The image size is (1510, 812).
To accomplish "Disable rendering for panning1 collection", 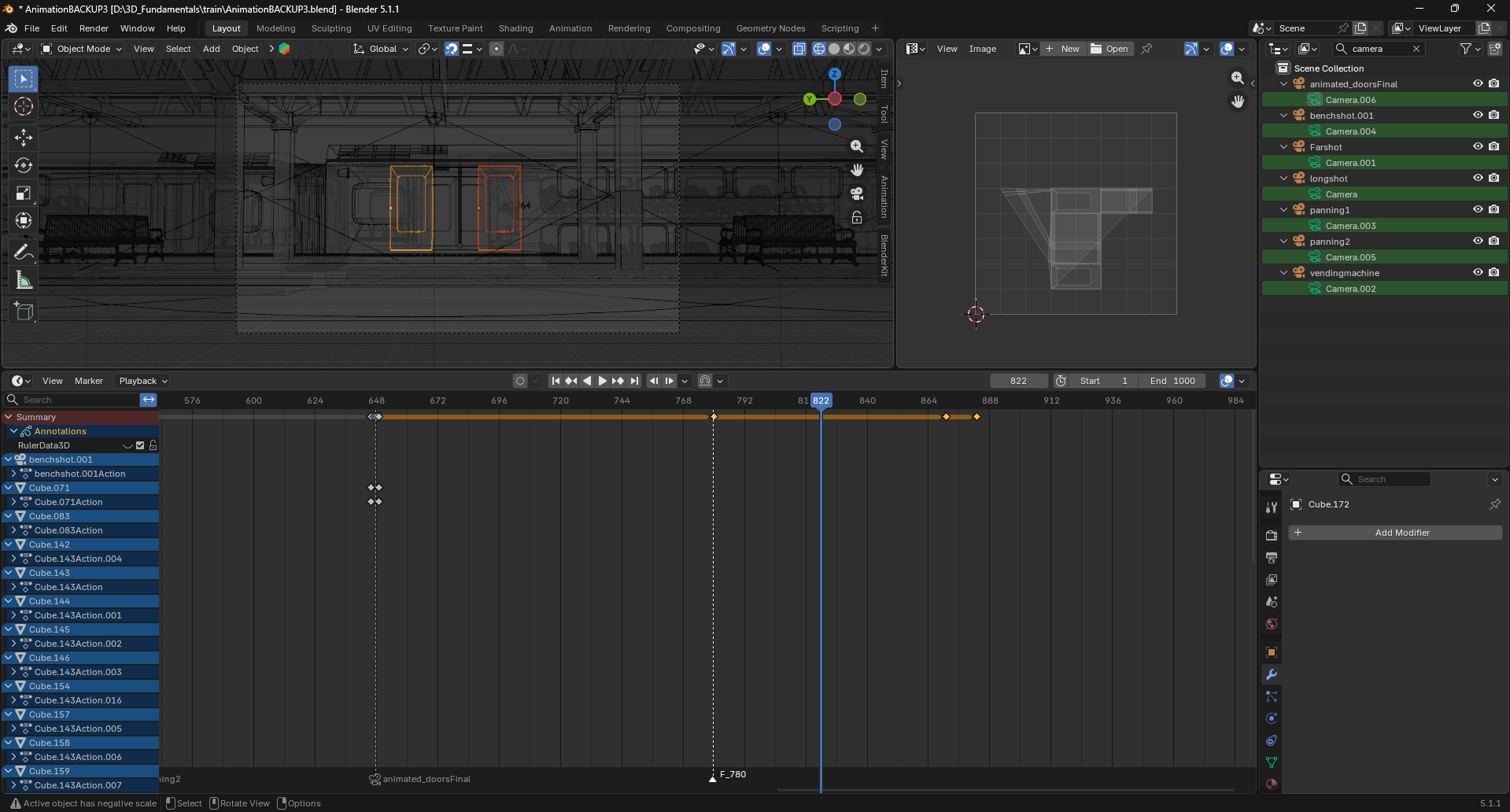I will 1493,209.
